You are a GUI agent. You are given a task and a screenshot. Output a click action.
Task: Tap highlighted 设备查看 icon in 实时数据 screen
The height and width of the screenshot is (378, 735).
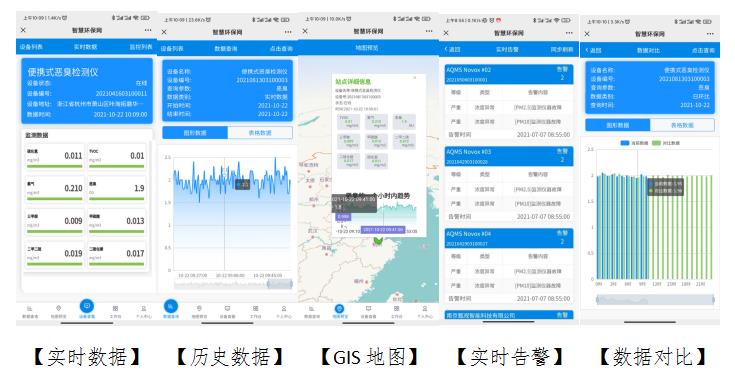tap(87, 306)
